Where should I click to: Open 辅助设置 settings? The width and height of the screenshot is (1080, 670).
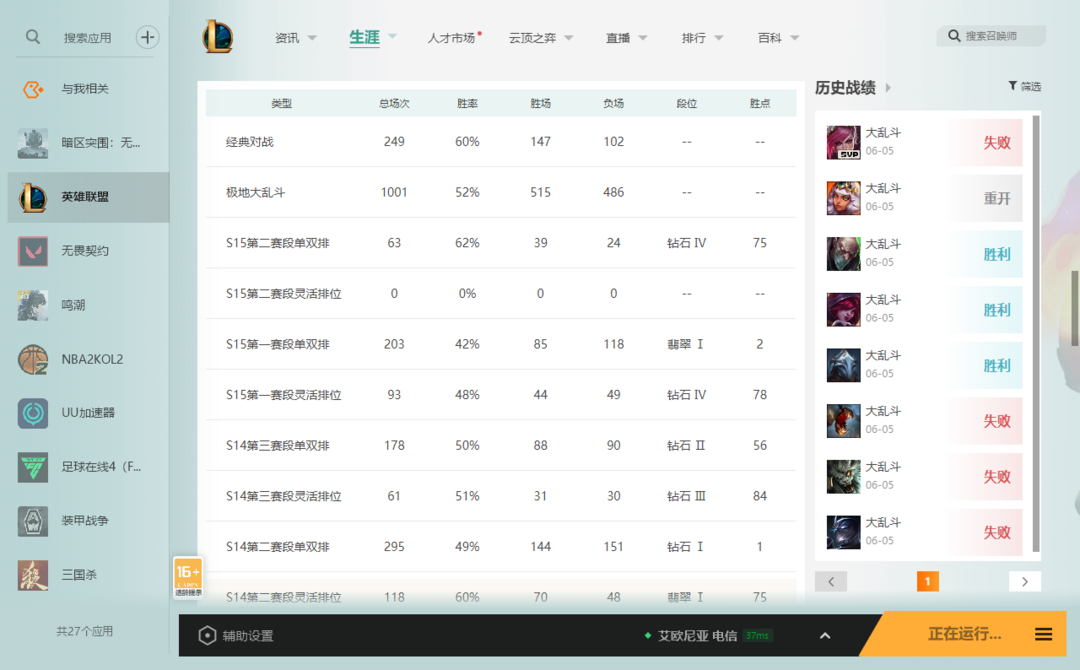click(236, 636)
